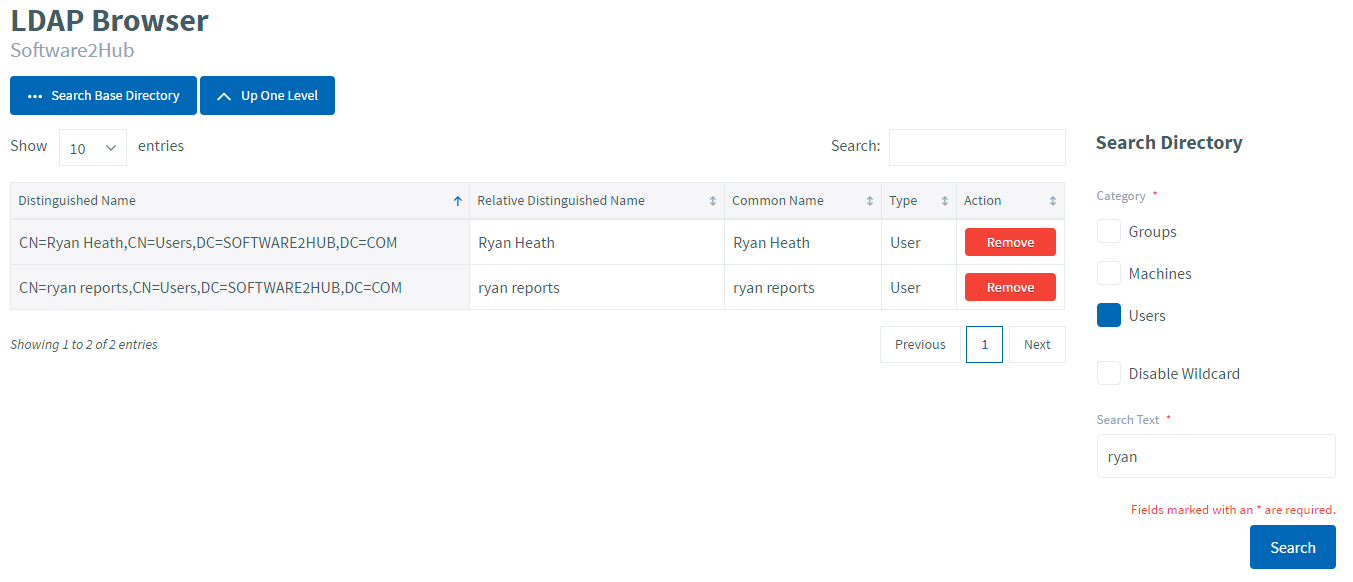1353x582 pixels.
Task: Uncheck the Users category checkbox
Action: tap(1109, 316)
